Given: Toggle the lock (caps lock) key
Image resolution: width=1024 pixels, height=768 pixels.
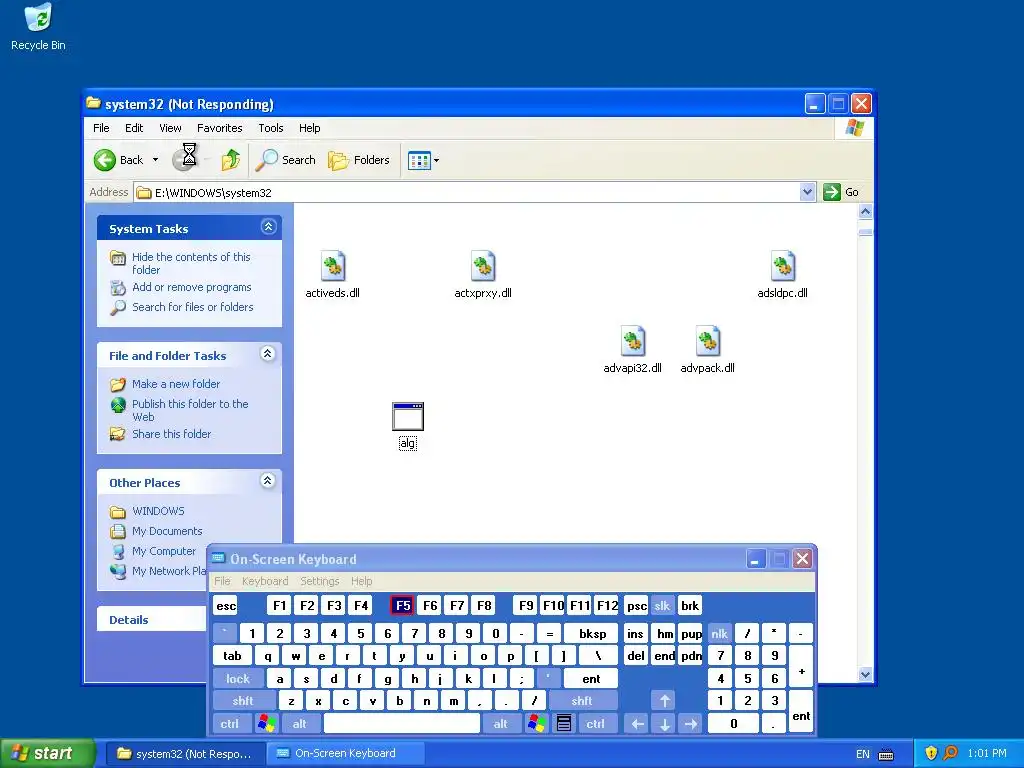Looking at the screenshot, I should click(238, 679).
